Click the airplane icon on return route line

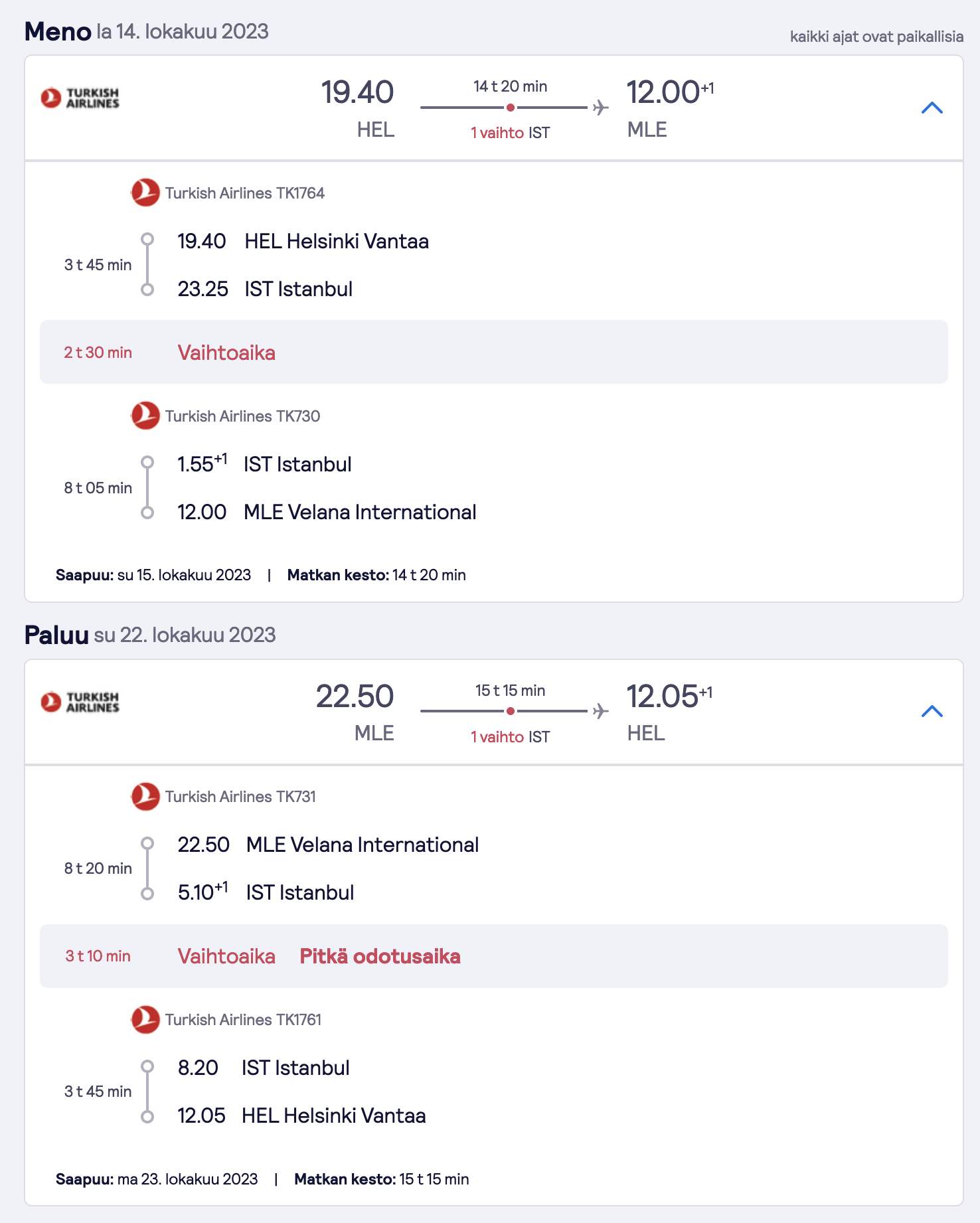(x=600, y=711)
